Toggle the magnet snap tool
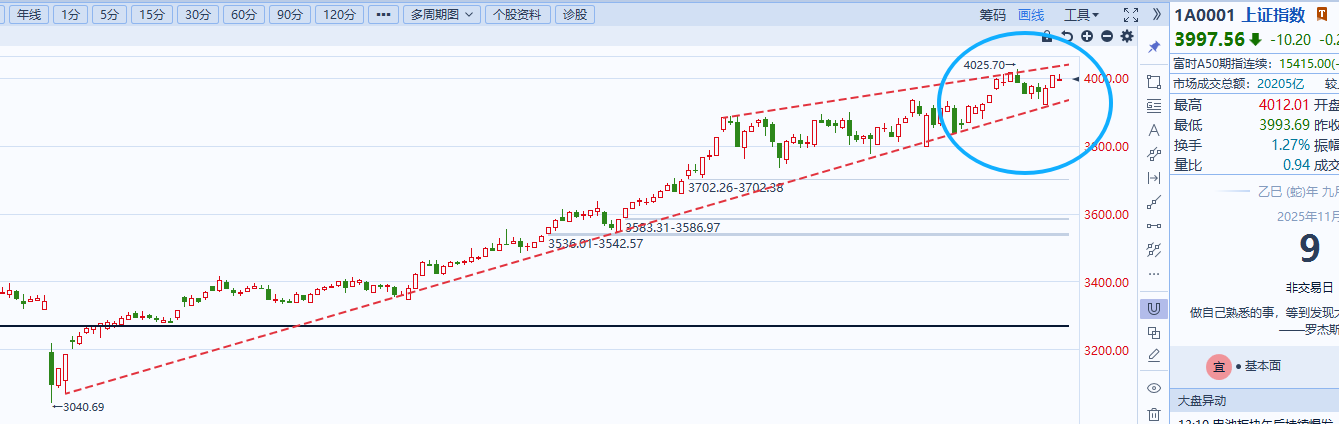Screen dimensions: 1339x424 click(x=1154, y=309)
